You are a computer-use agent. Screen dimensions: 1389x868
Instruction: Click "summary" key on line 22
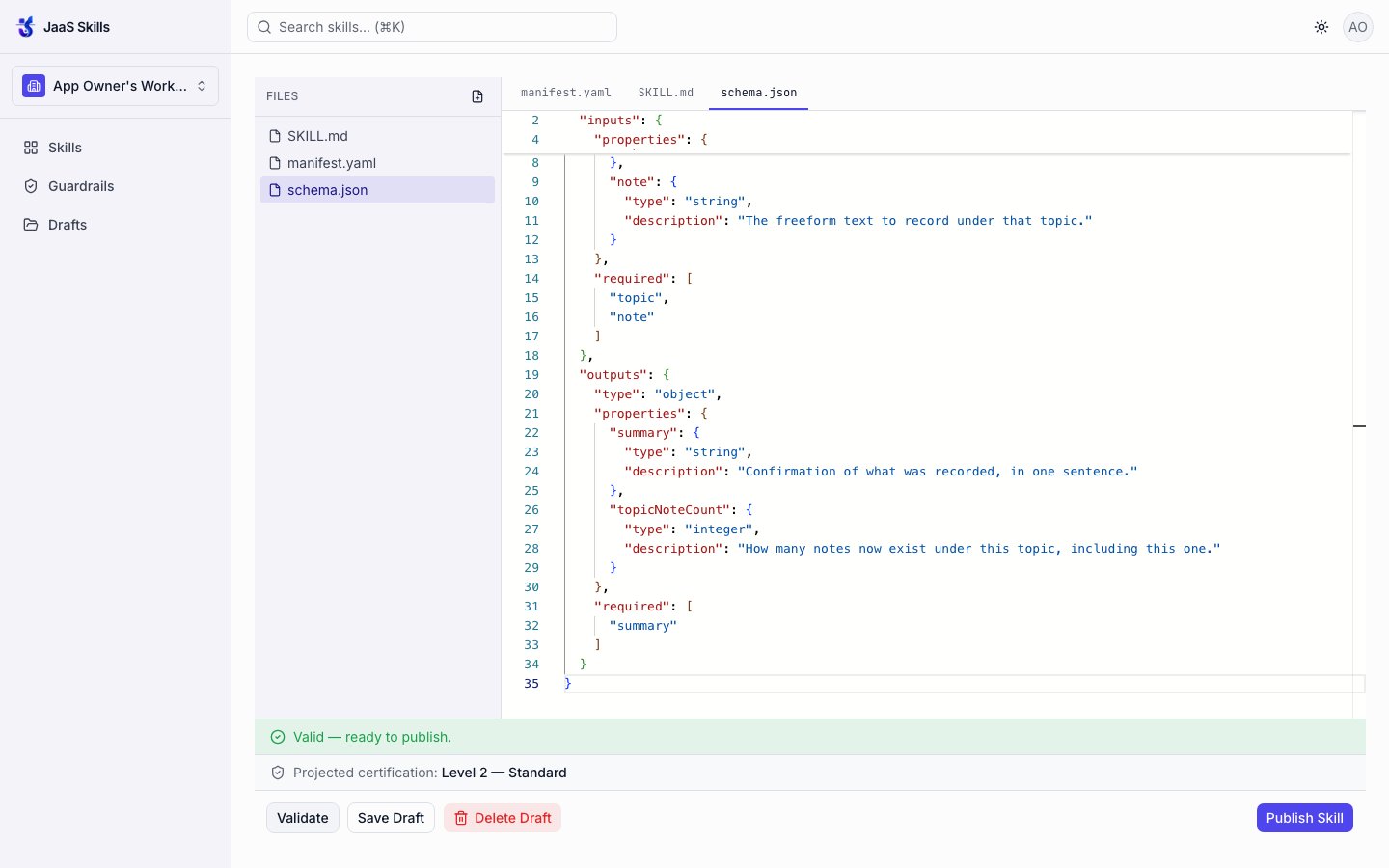(x=647, y=433)
